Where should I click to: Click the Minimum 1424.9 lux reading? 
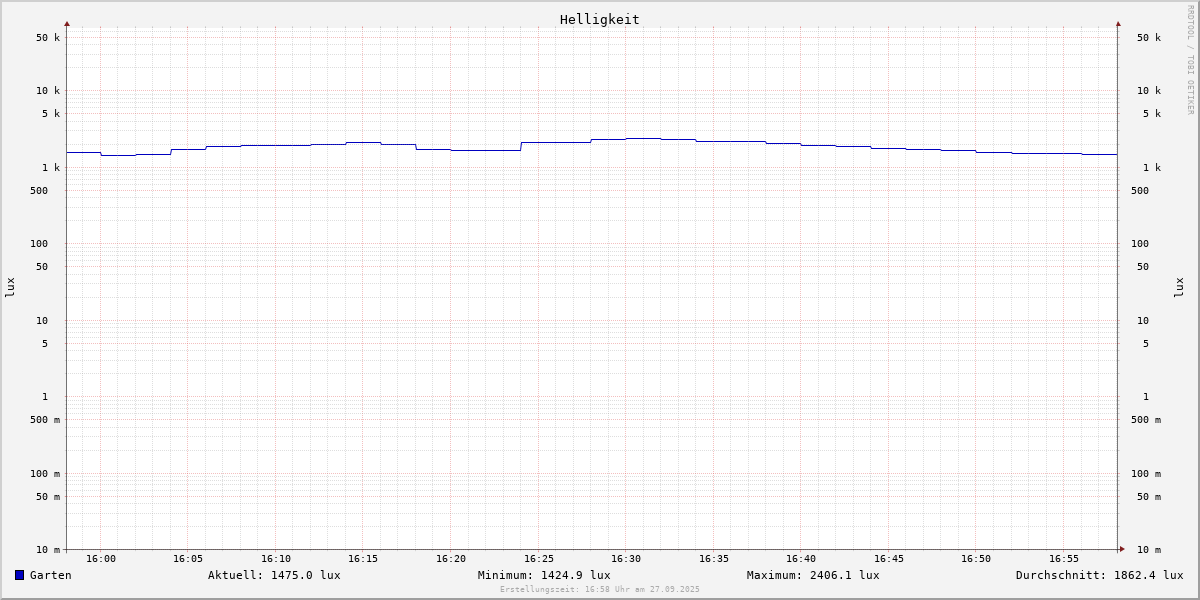(x=544, y=575)
